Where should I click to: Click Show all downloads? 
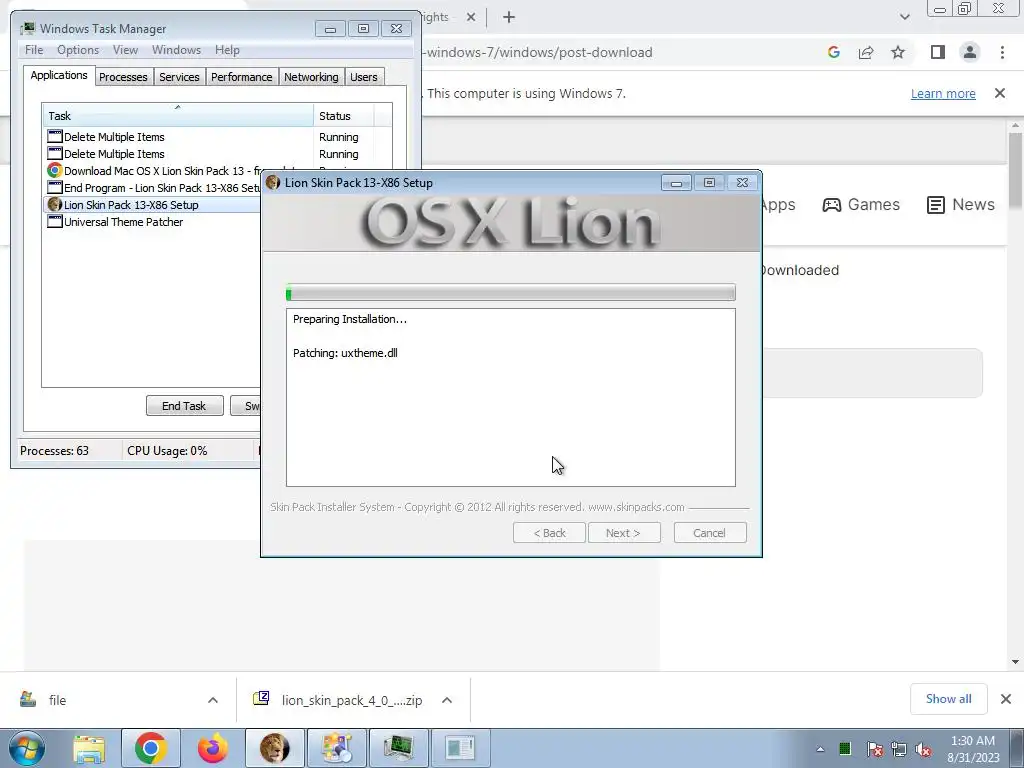[948, 699]
